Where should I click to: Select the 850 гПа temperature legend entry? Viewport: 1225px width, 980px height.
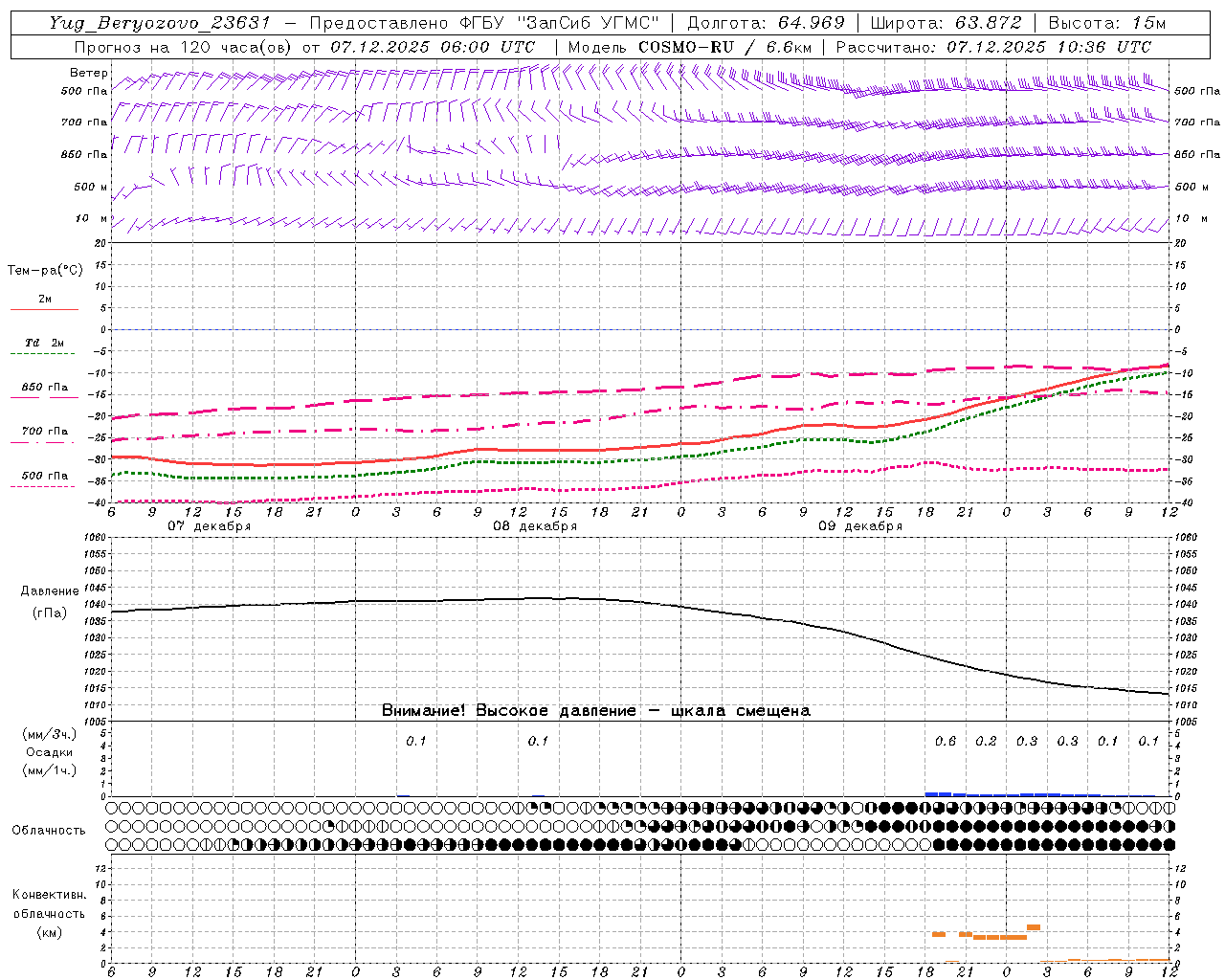[45, 388]
